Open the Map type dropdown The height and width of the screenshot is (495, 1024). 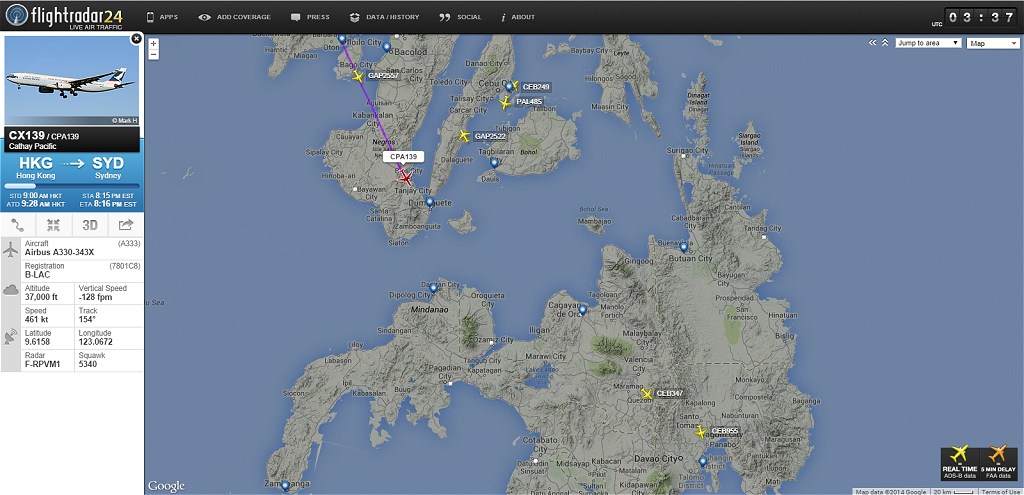pos(992,43)
